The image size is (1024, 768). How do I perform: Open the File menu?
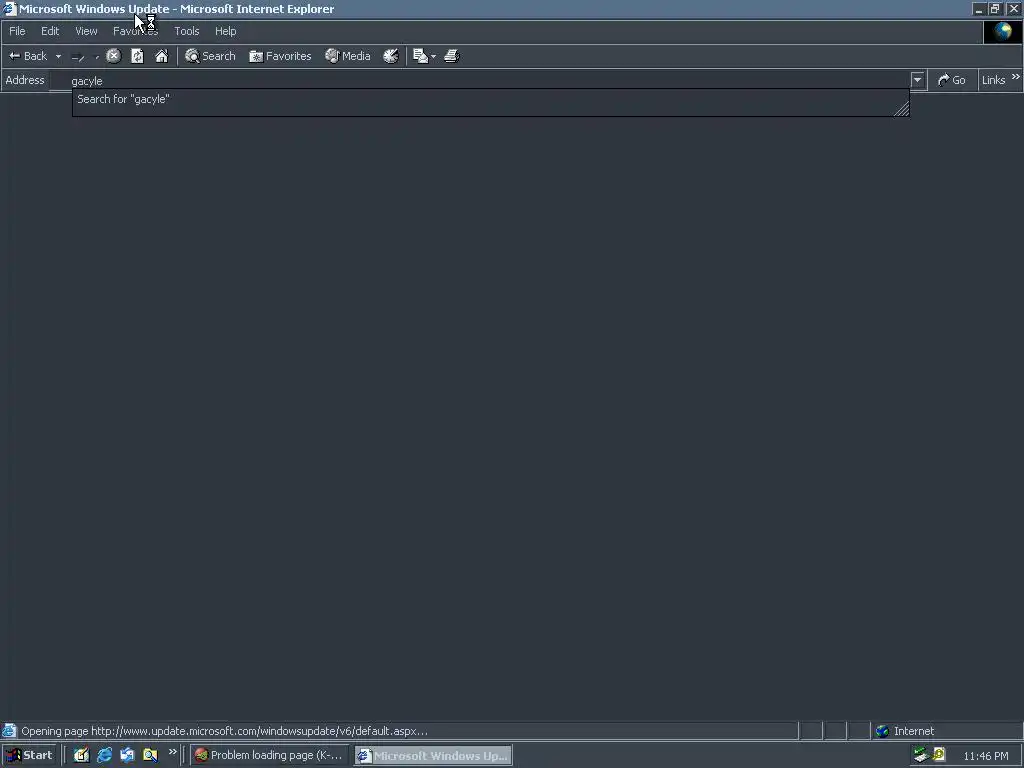click(17, 31)
